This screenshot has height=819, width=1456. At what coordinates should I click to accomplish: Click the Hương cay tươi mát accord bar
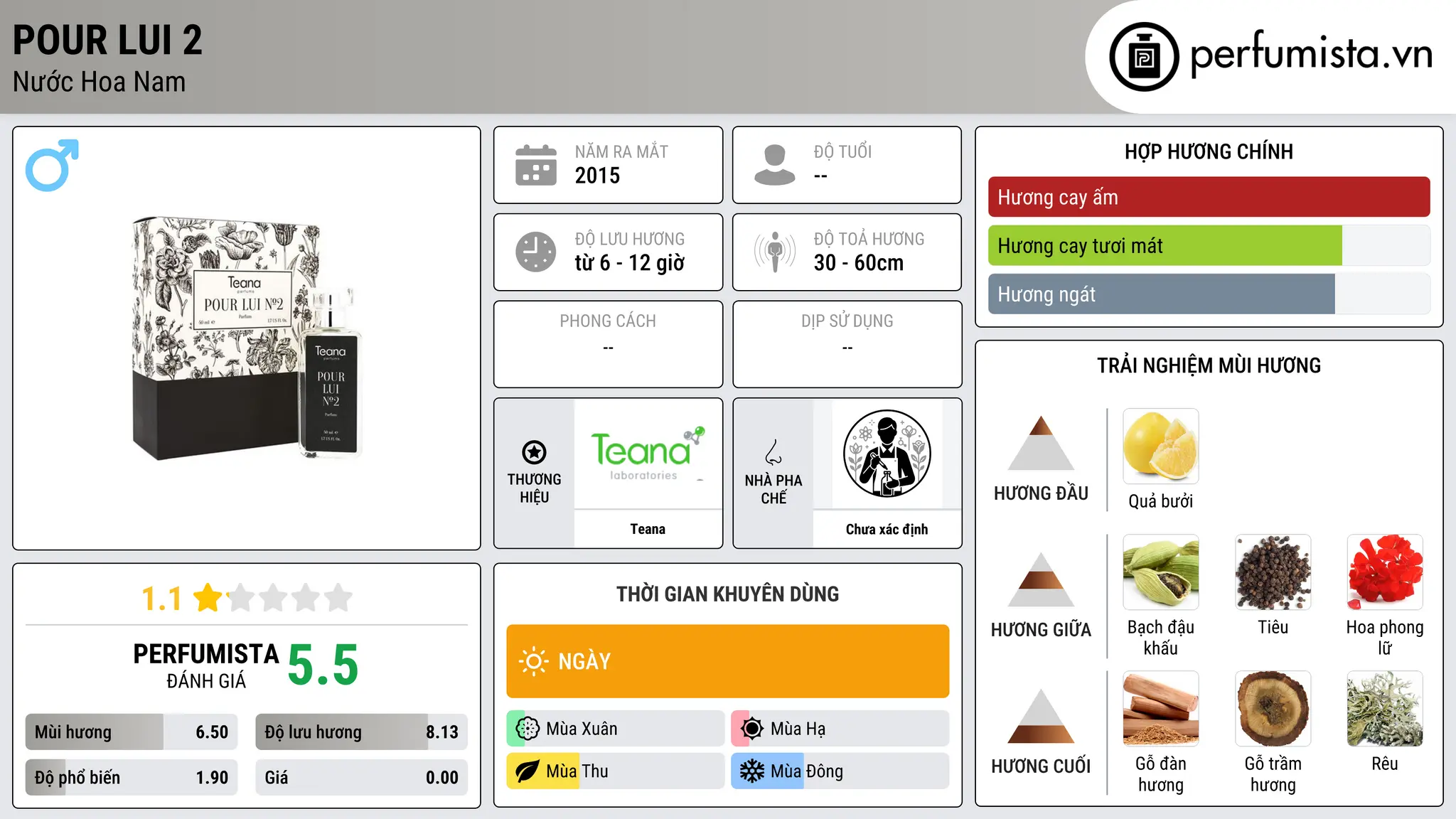tap(1209, 245)
